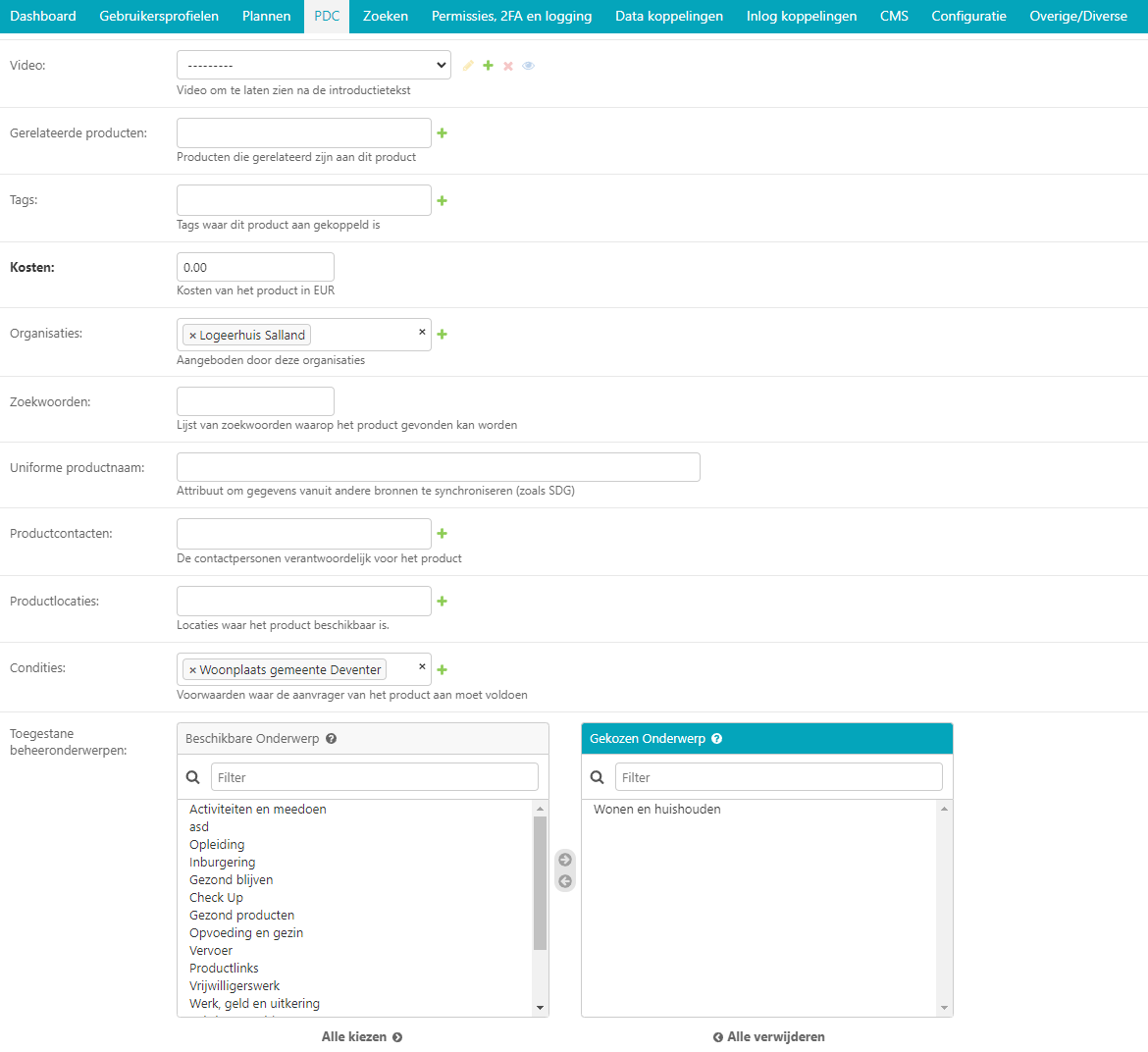Add new Productcontacten entry via plus icon
The image size is (1148, 1052).
click(442, 534)
